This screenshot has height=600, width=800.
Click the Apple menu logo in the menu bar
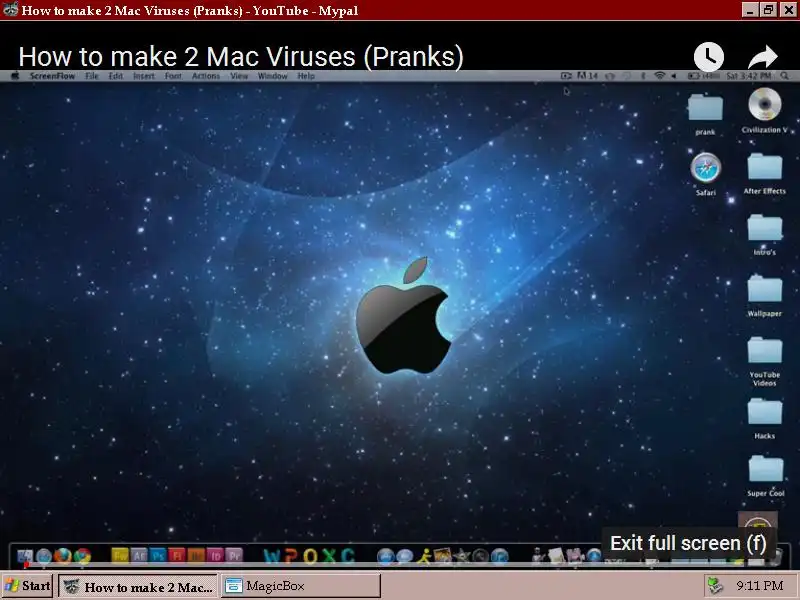pos(15,76)
